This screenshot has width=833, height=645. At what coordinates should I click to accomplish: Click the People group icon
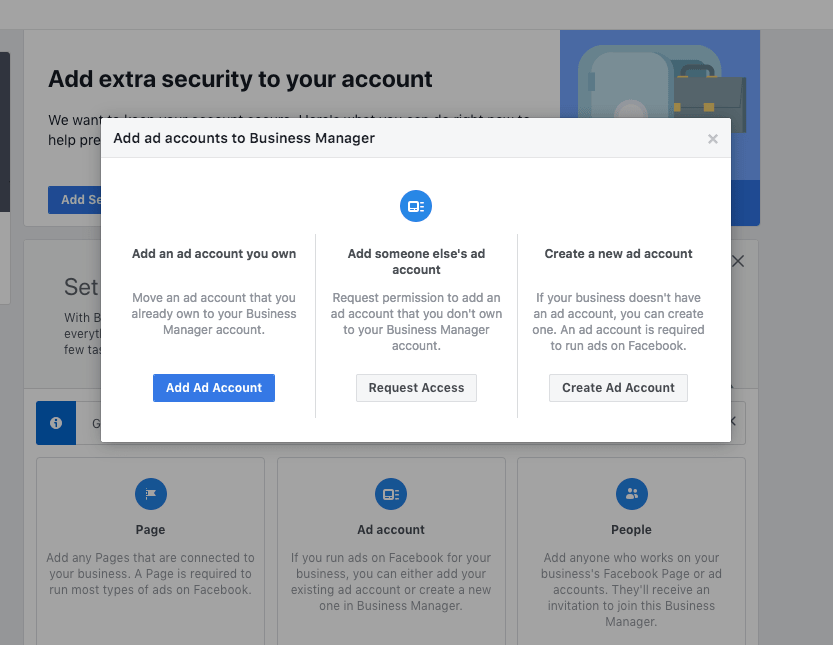(631, 494)
